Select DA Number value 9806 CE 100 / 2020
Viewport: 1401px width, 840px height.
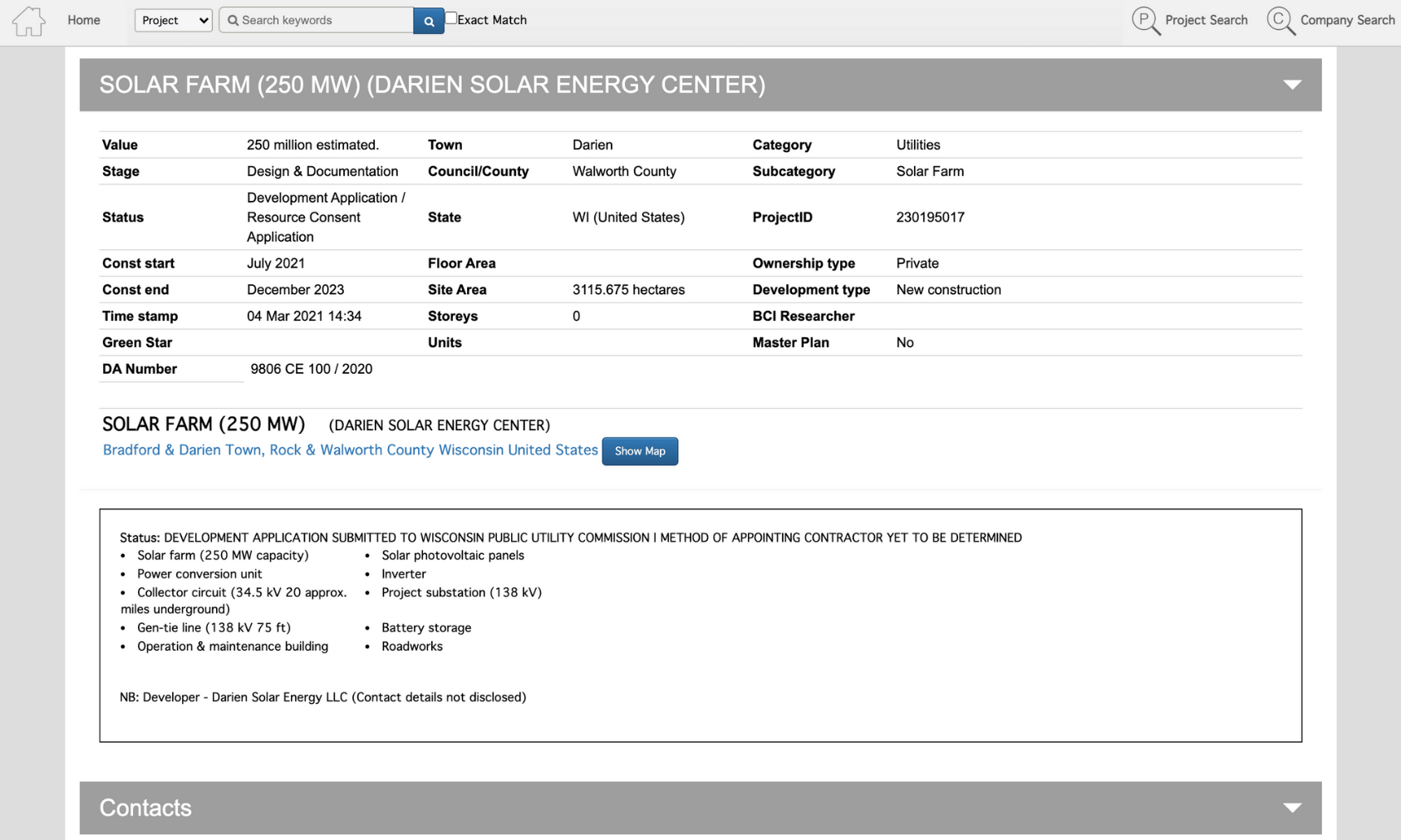point(311,369)
